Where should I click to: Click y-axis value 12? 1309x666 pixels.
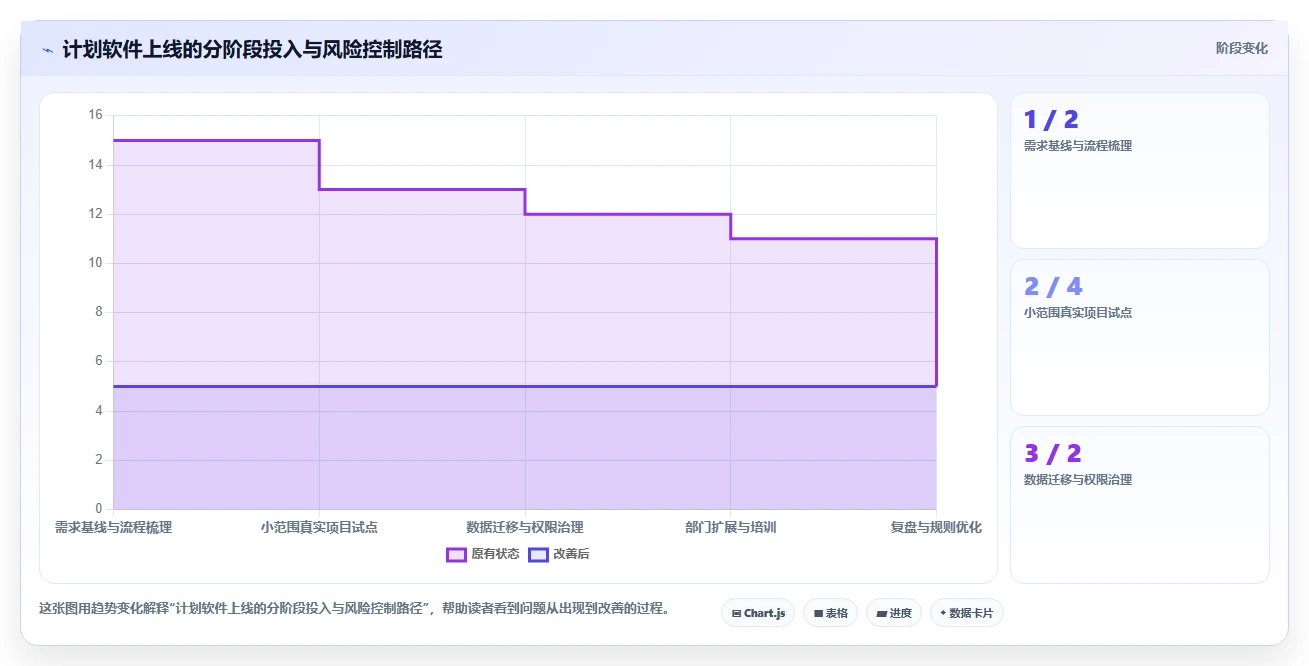(95, 213)
